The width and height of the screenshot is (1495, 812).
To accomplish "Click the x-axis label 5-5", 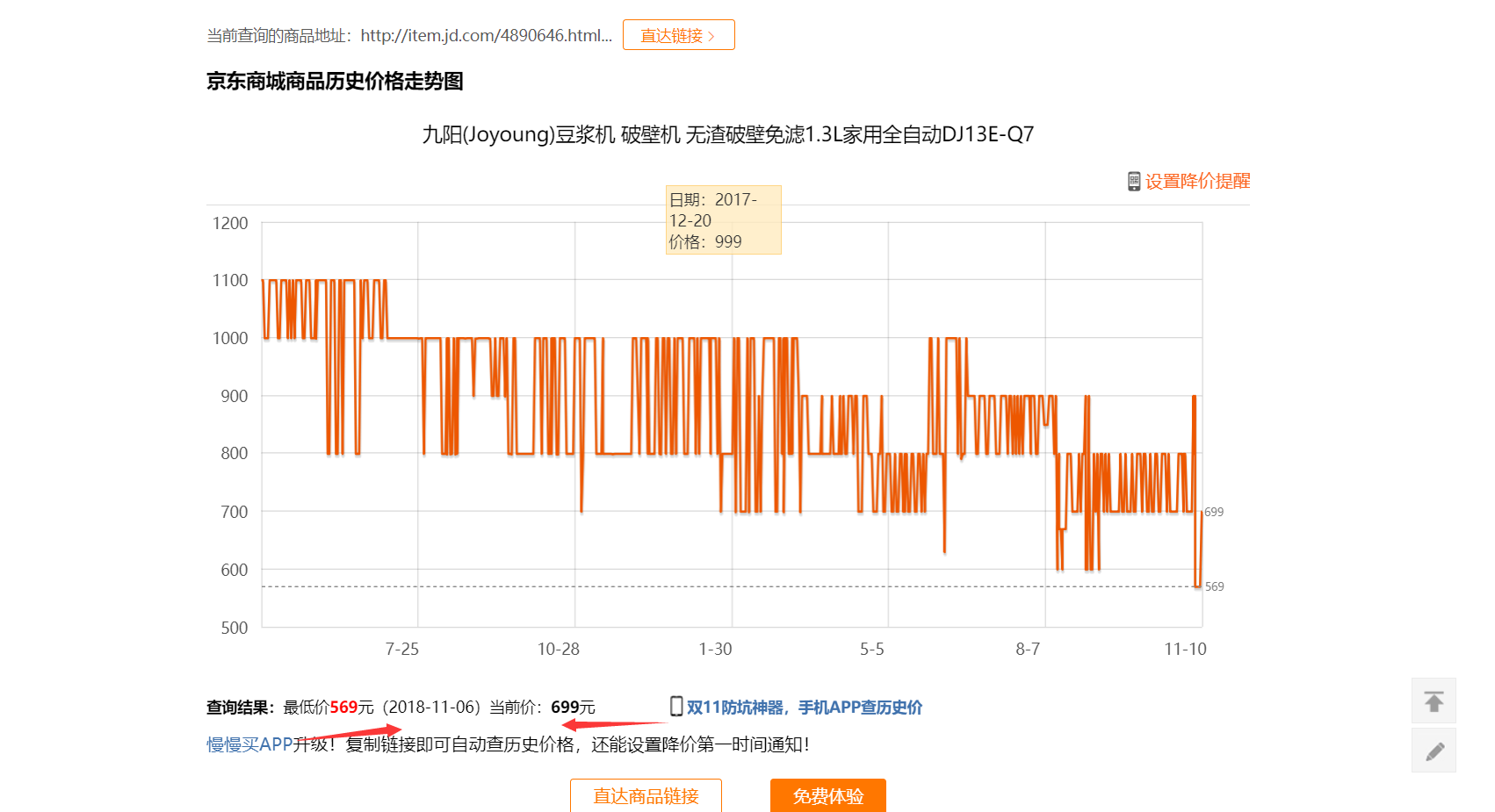I will [871, 649].
